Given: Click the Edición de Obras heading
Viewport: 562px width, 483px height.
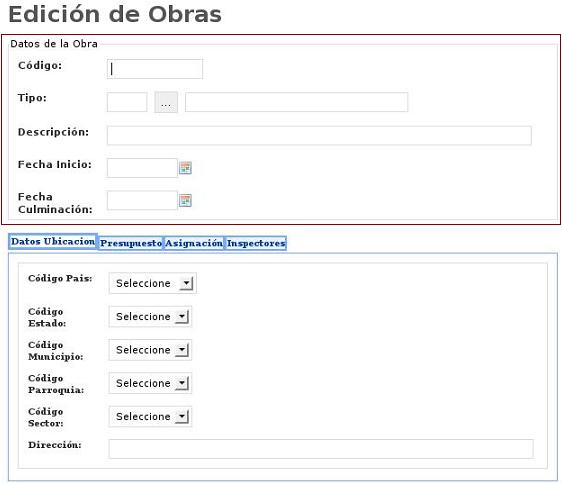Looking at the screenshot, I should click(x=115, y=14).
